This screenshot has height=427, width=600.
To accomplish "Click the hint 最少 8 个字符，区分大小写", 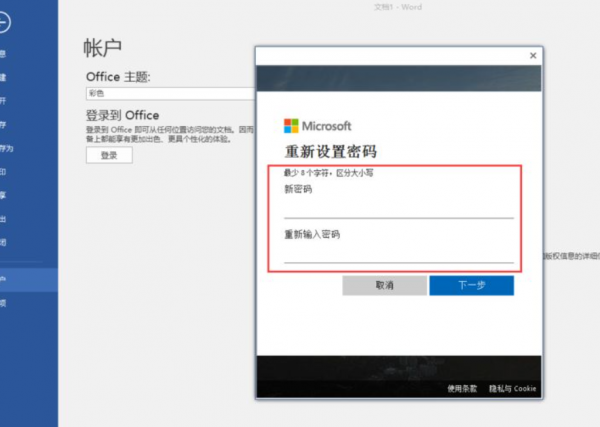I will [328, 173].
